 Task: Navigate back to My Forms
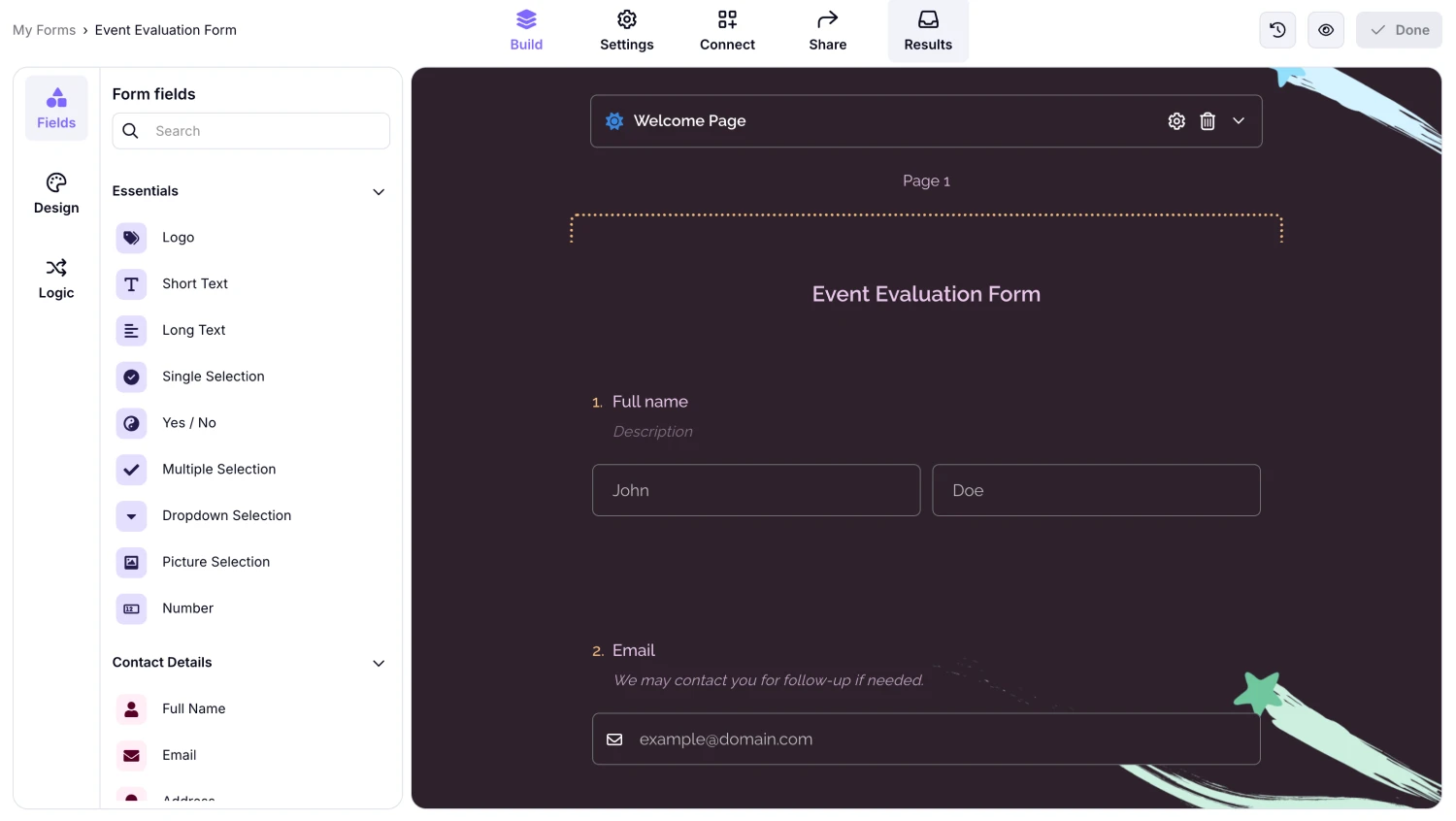44,29
